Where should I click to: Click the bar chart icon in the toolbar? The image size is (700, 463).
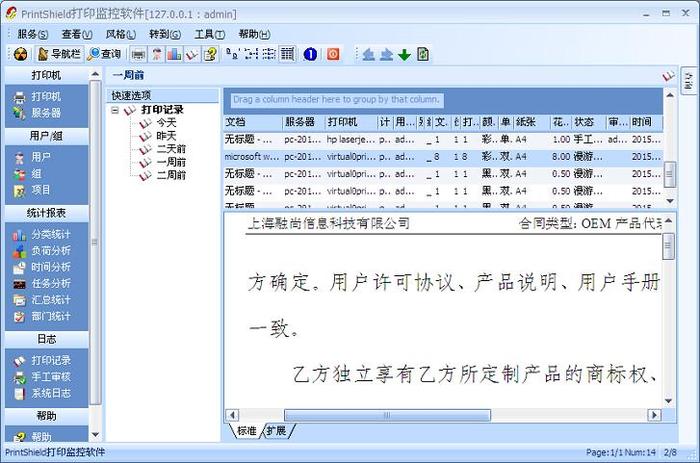point(174,54)
